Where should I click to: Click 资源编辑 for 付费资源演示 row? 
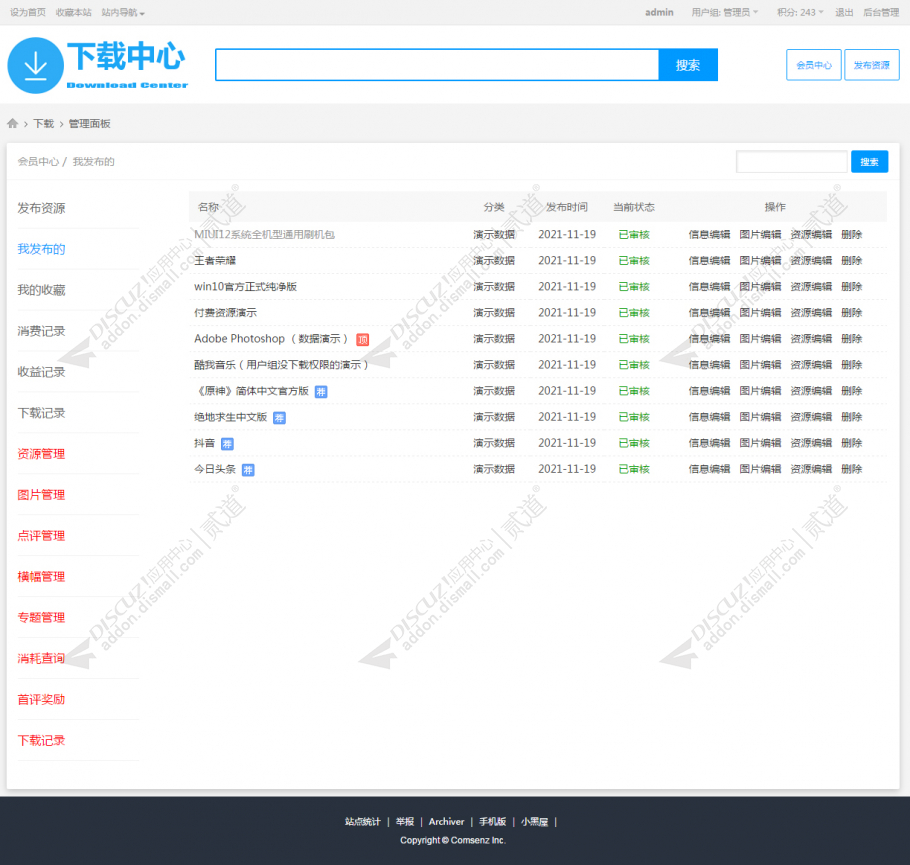tap(811, 313)
